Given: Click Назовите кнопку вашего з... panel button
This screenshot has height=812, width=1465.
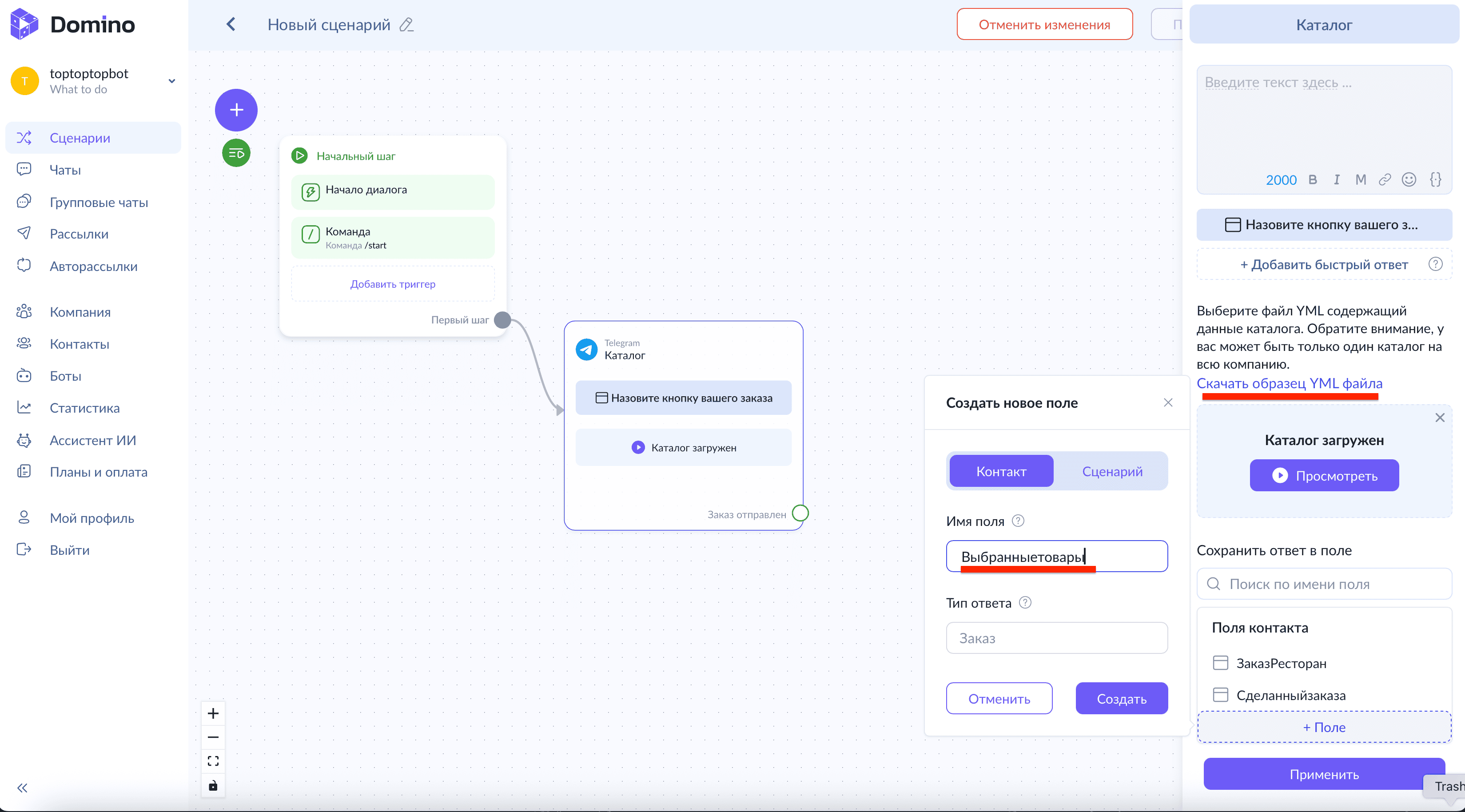Looking at the screenshot, I should click(1324, 225).
